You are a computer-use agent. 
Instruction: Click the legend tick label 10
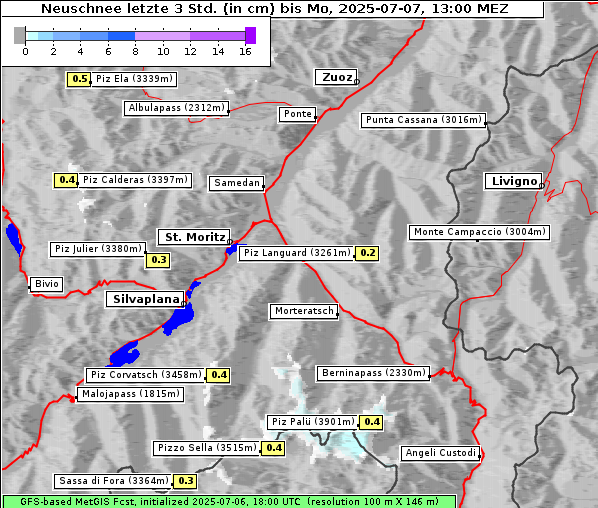(x=163, y=51)
